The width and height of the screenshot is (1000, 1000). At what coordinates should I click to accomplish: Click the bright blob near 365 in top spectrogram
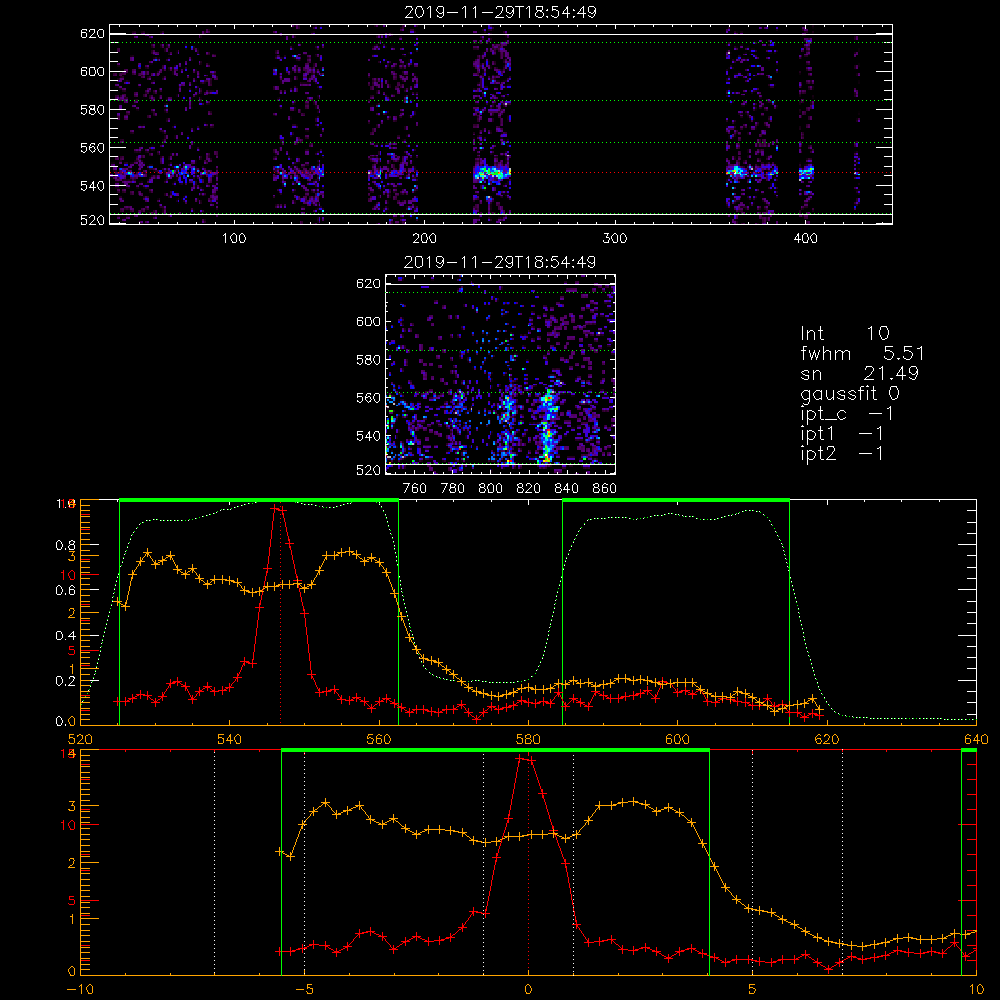click(x=737, y=171)
